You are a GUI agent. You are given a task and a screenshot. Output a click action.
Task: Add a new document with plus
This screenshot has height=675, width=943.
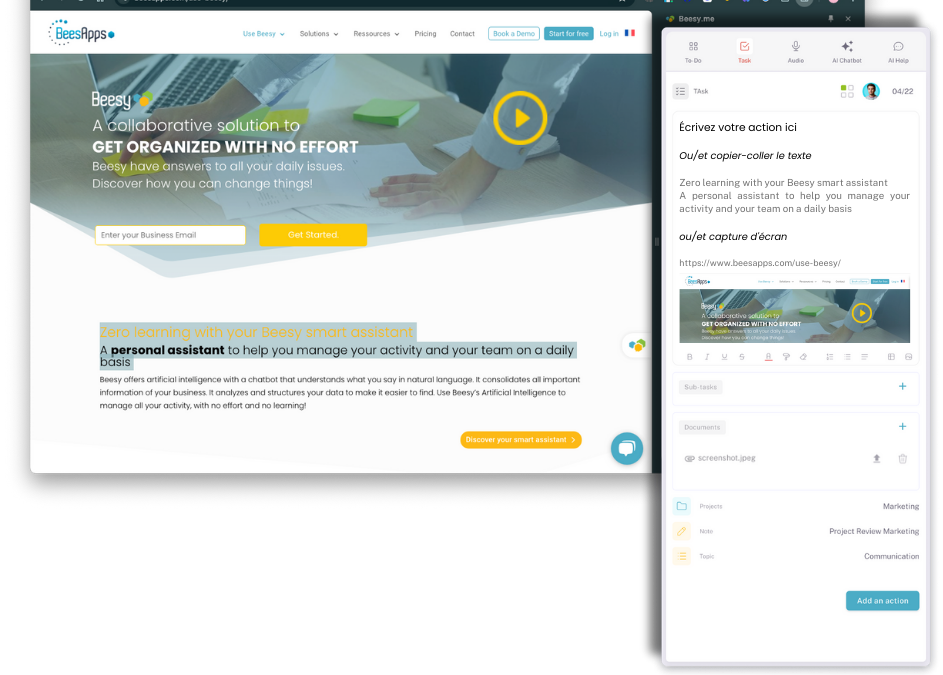click(x=902, y=427)
